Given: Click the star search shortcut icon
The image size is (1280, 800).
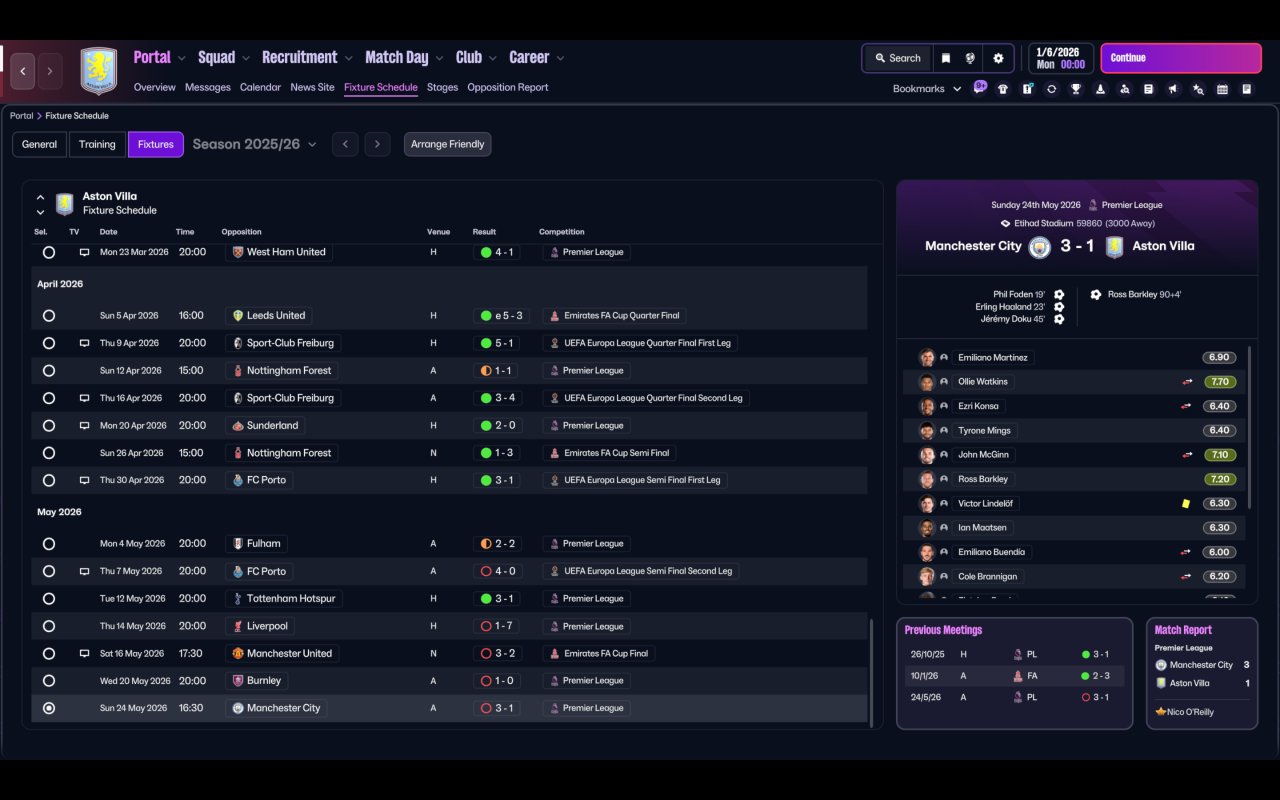Looking at the screenshot, I should coord(1198,89).
